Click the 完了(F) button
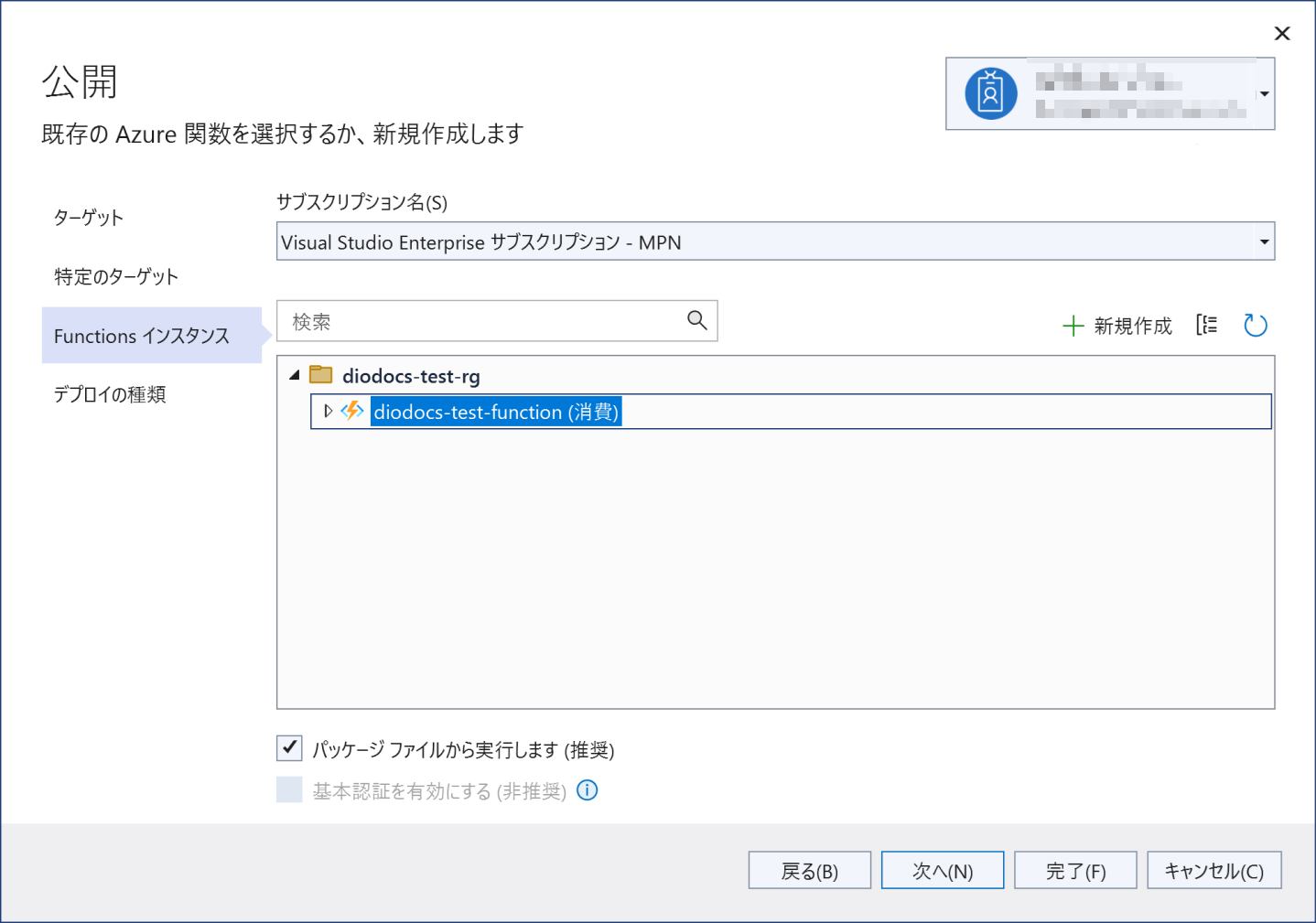Screen dimensions: 1316x923 click(1075, 870)
